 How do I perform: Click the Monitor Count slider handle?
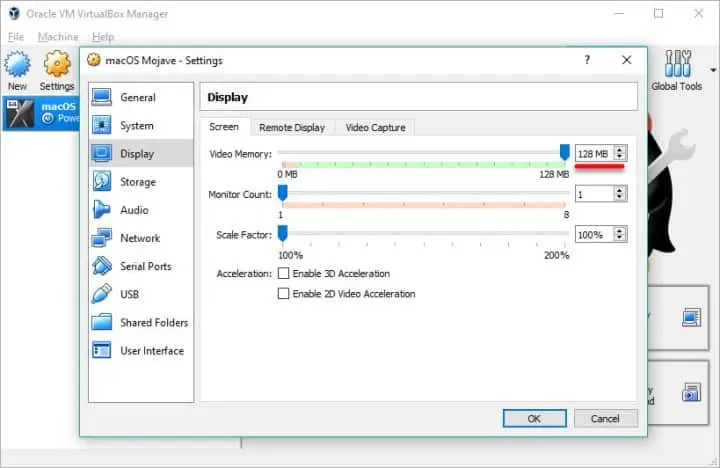283,193
